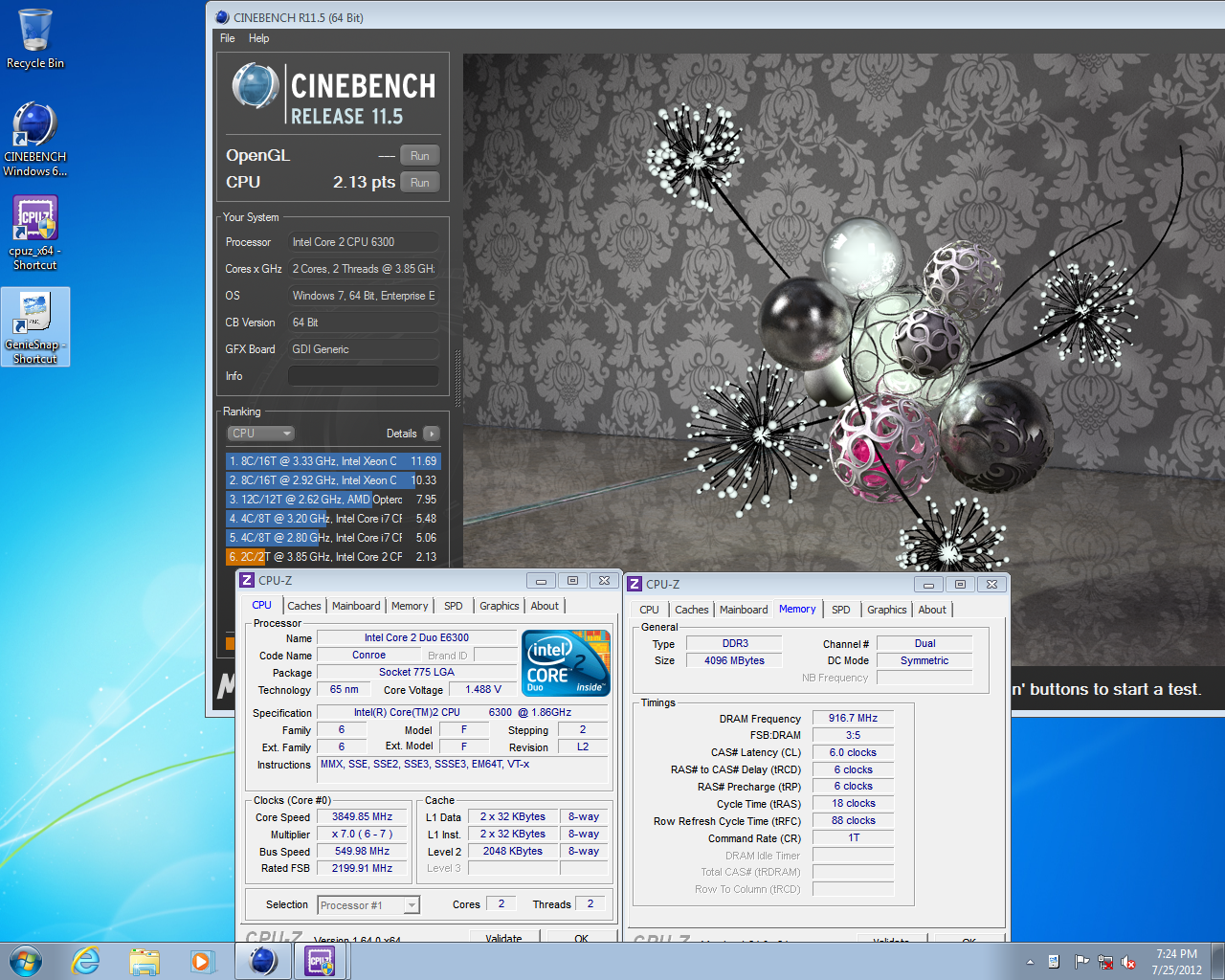The image size is (1225, 980).
Task: Switch to CPU tab in right CPU-Z
Action: pyautogui.click(x=649, y=610)
